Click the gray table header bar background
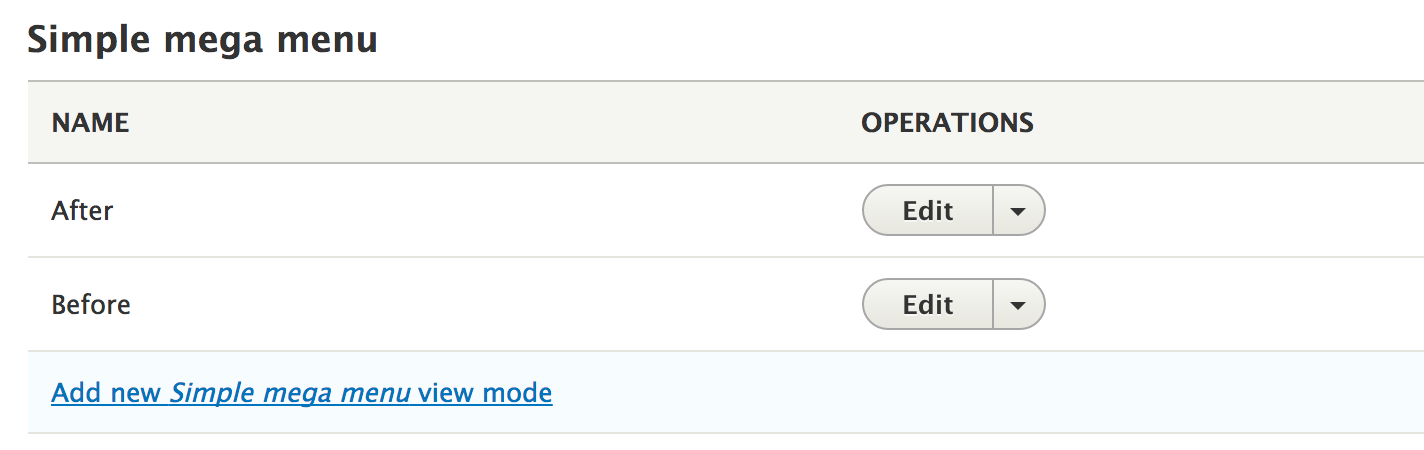The height and width of the screenshot is (450, 1424). coord(500,123)
